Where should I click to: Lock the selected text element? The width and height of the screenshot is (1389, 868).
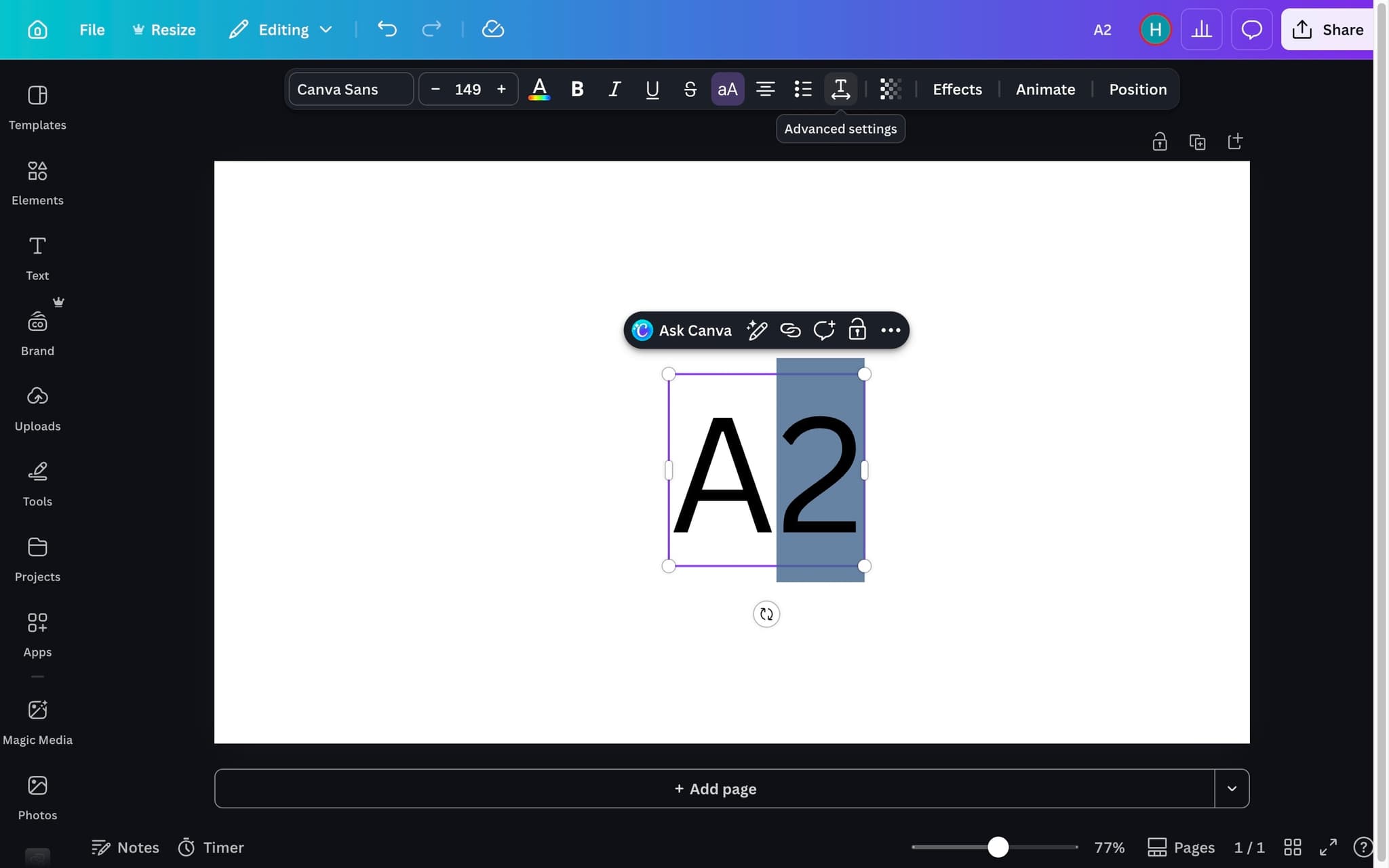(x=857, y=330)
